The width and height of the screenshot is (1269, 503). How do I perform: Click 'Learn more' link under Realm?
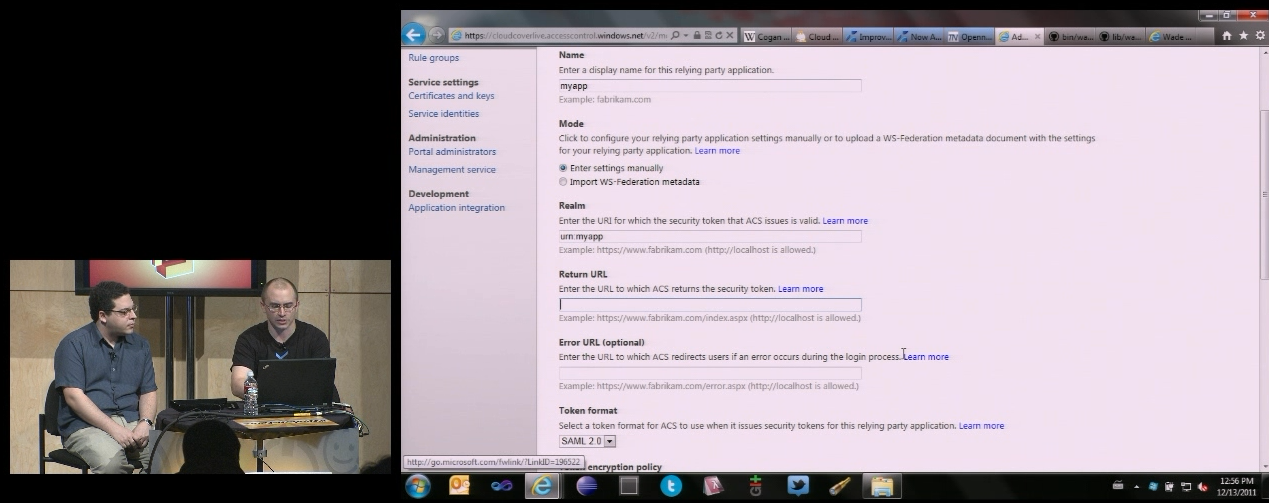point(845,221)
